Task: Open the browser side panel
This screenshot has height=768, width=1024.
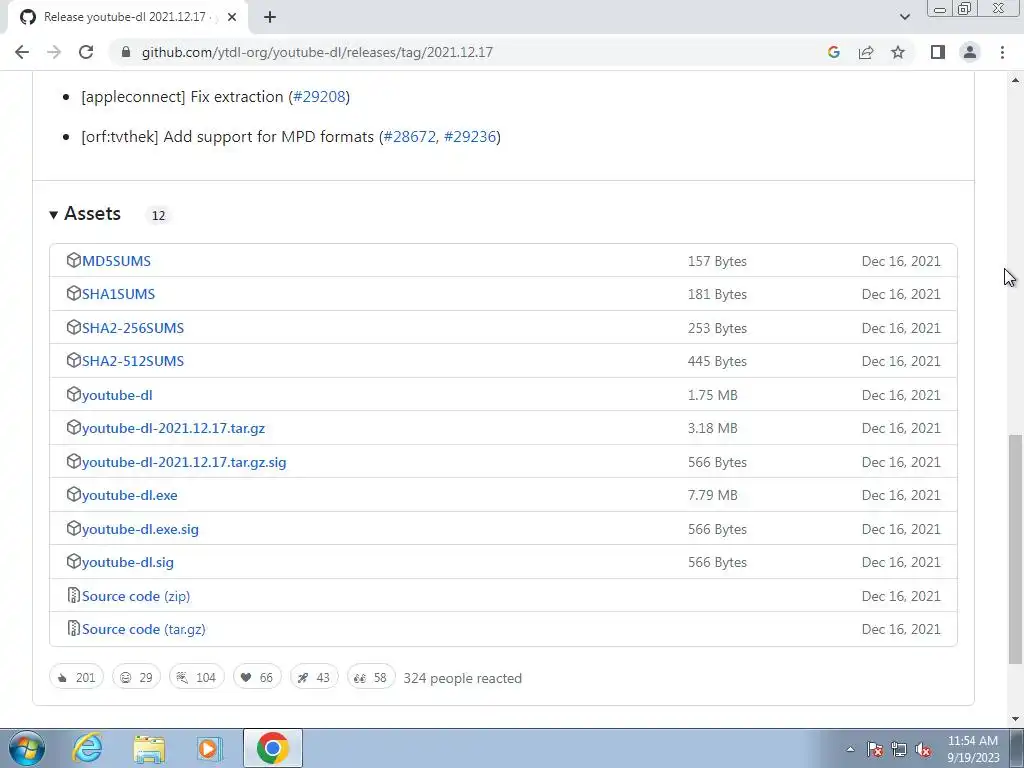Action: tap(938, 52)
